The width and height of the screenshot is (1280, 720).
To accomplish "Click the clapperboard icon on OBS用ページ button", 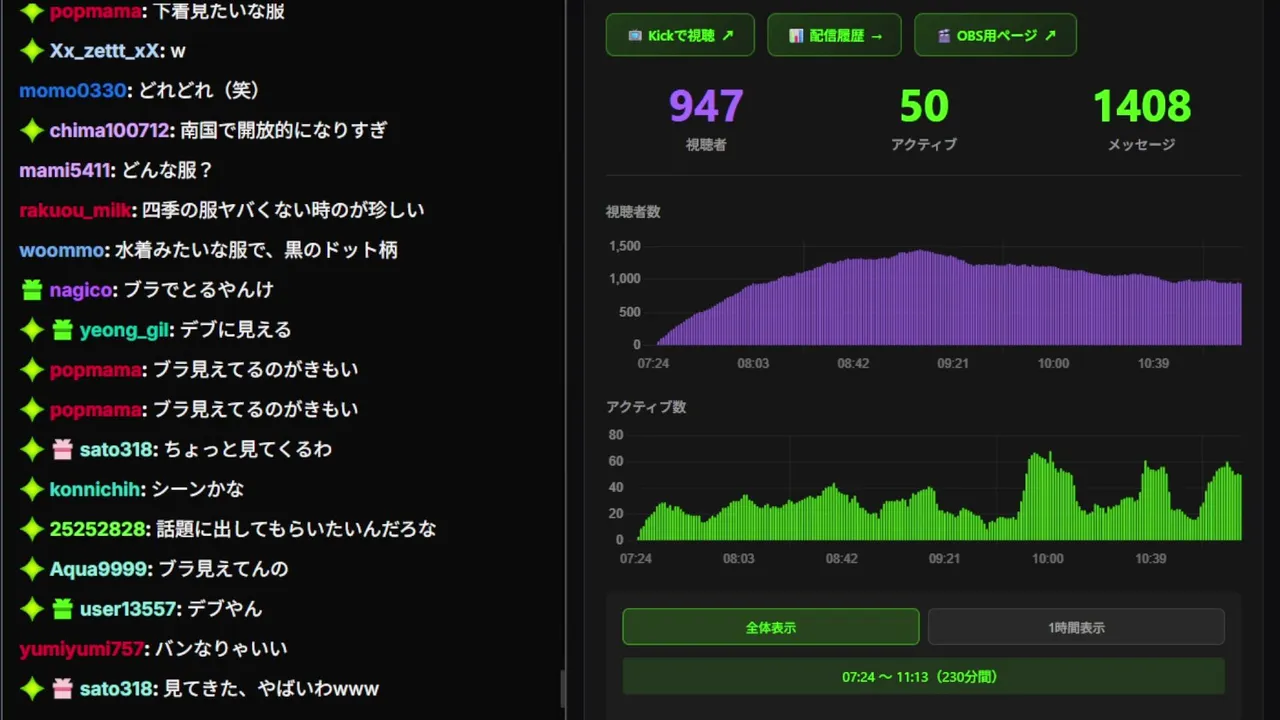I will [944, 35].
